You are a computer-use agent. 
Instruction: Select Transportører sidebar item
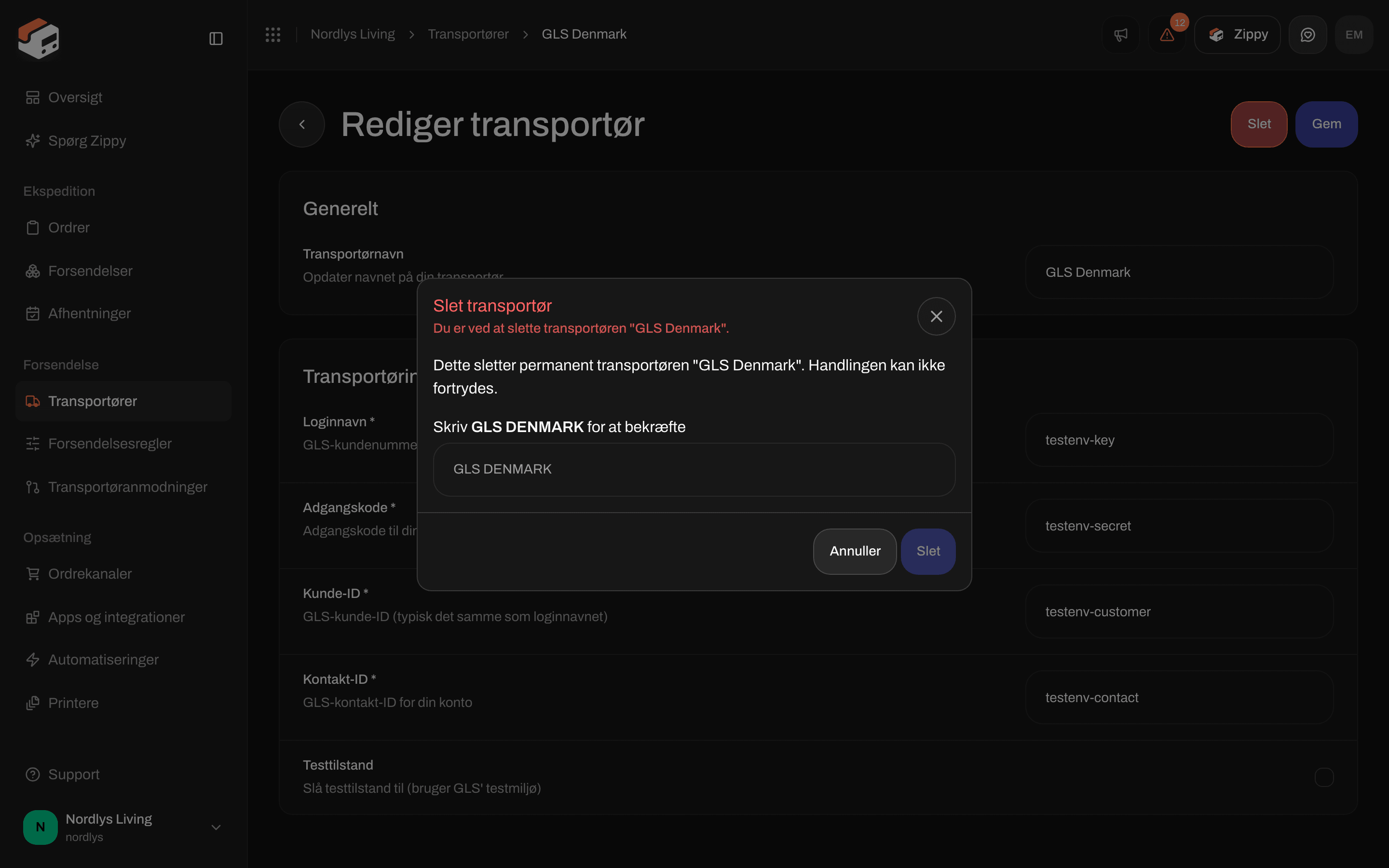coord(123,401)
